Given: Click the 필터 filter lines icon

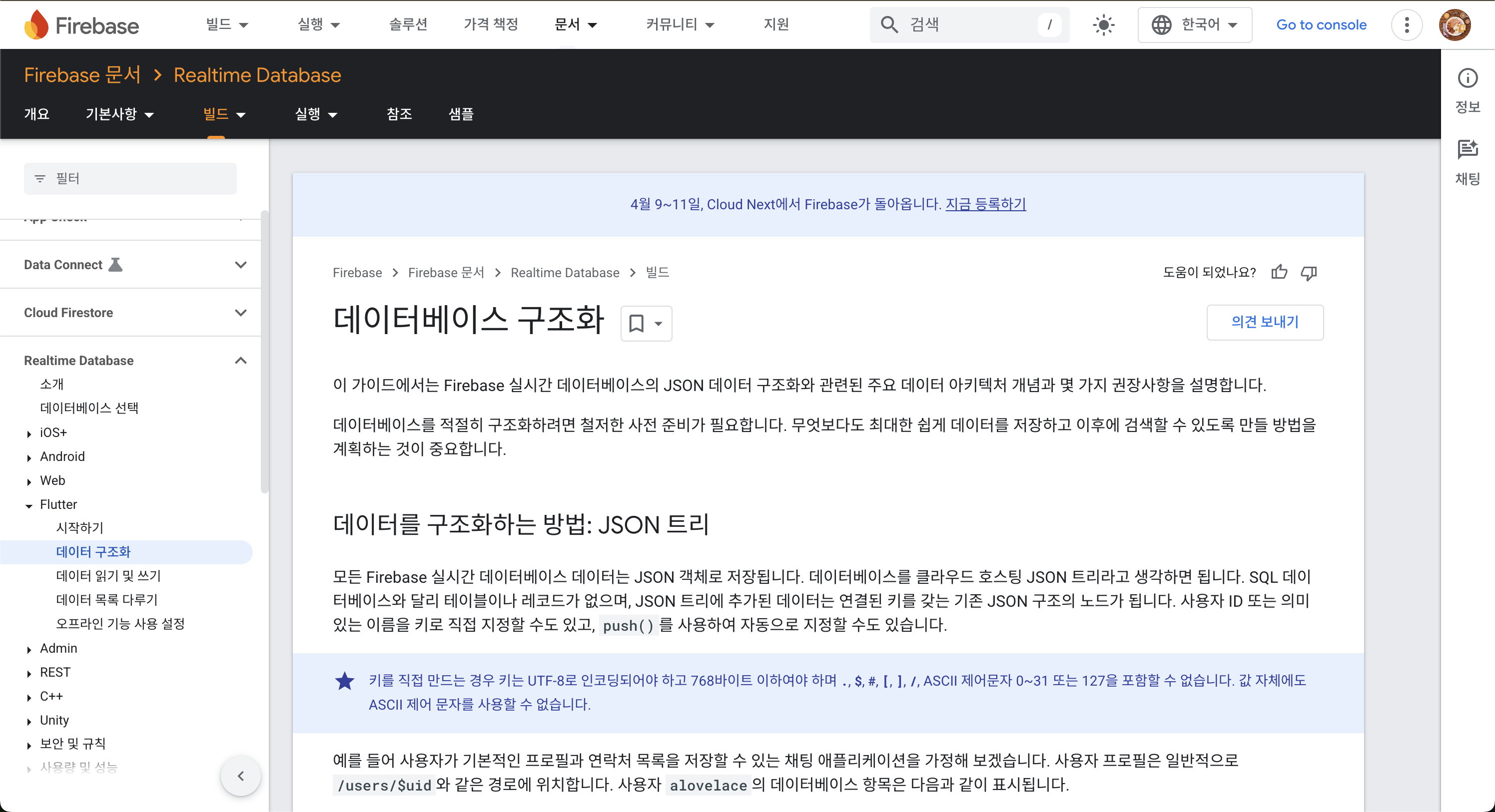Looking at the screenshot, I should pyautogui.click(x=39, y=179).
